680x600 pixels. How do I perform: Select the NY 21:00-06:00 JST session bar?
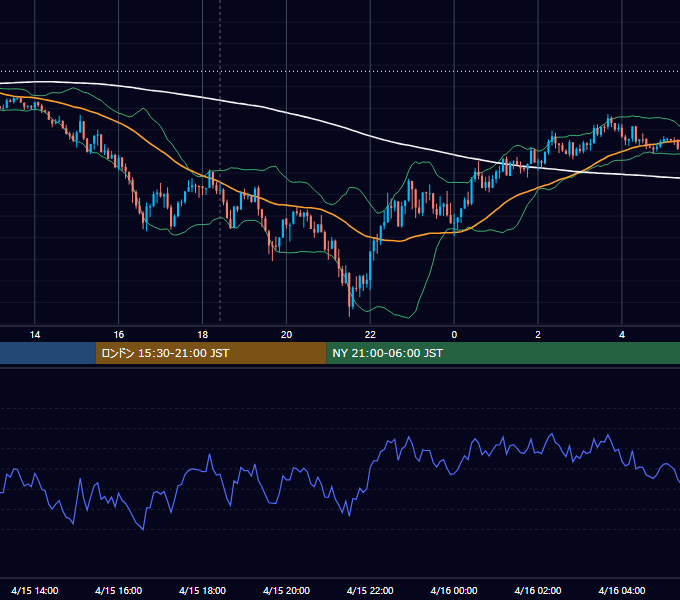pos(503,353)
